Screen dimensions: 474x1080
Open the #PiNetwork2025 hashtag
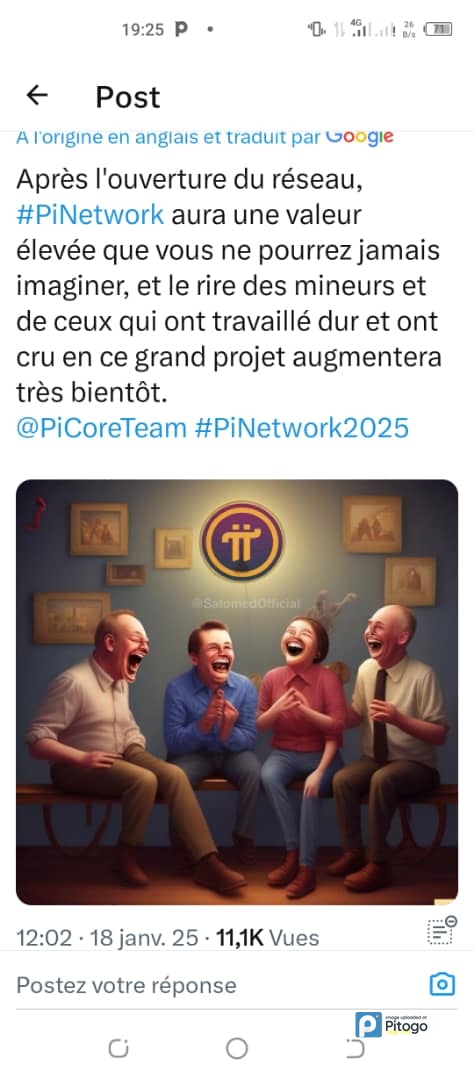click(x=302, y=428)
